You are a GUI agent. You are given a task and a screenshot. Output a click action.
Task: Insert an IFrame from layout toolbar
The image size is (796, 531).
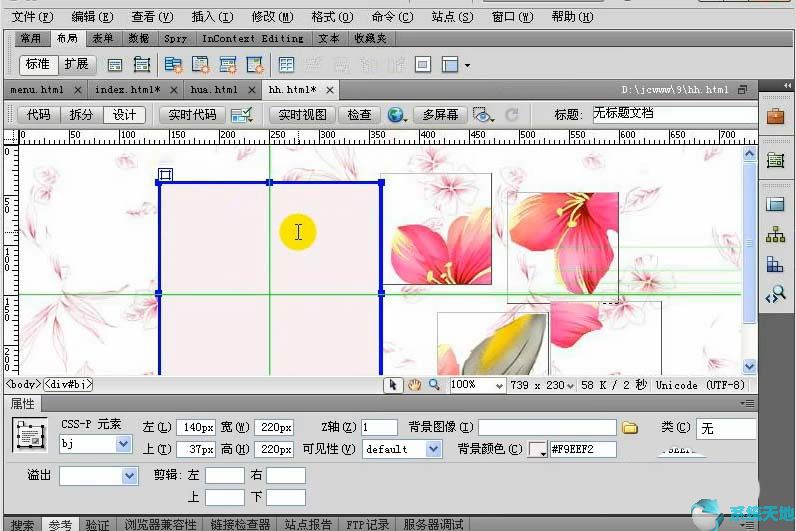coord(423,64)
